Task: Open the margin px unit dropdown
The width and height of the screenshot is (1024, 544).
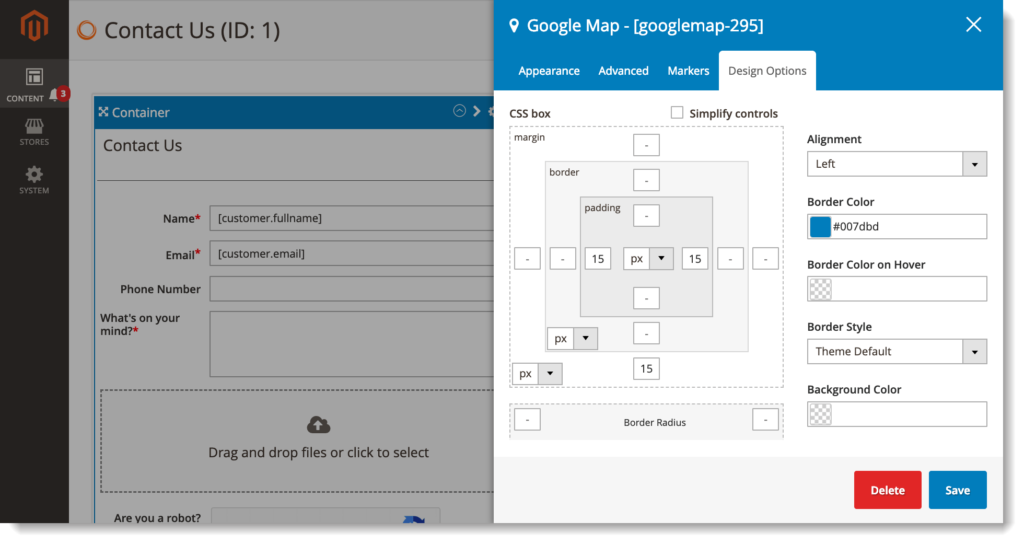Action: 537,374
